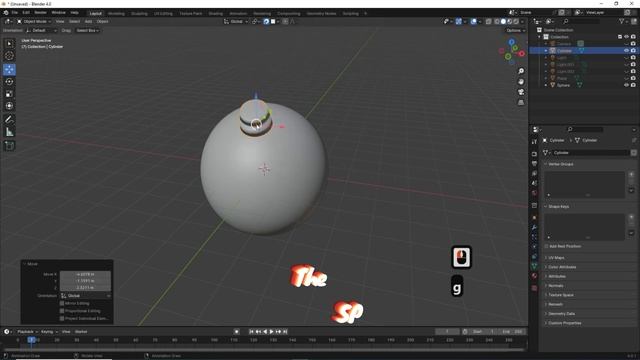The image size is (640, 360).
Task: Expand the UV Maps panel
Action: point(556,258)
